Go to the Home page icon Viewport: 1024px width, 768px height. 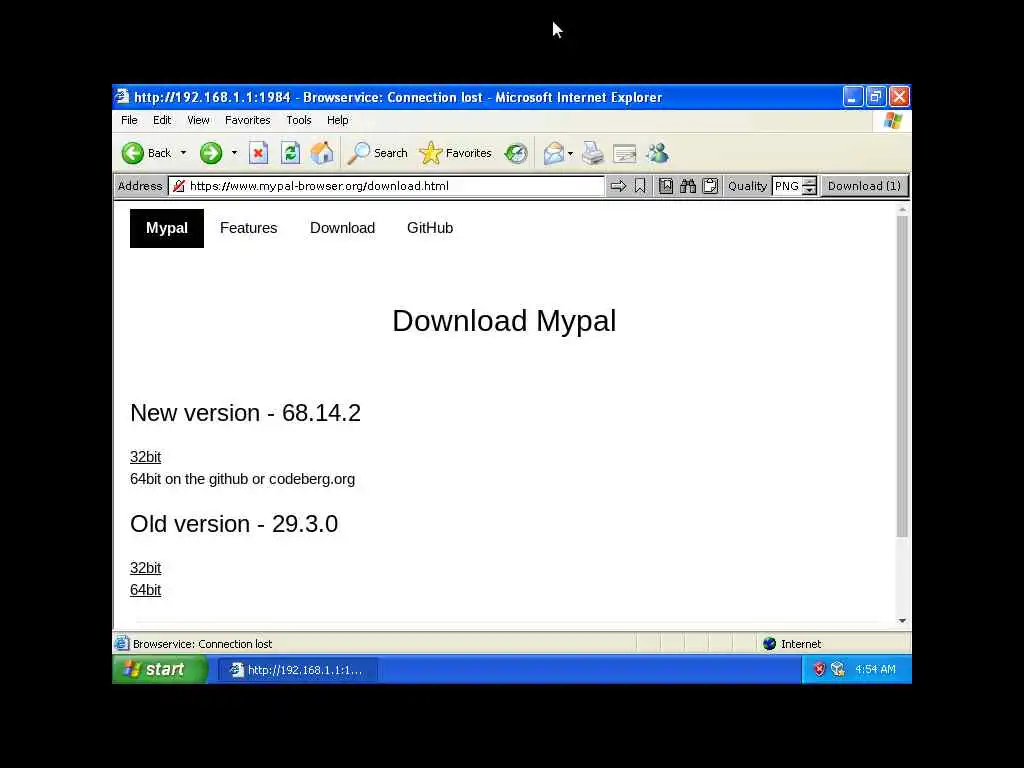[x=322, y=153]
